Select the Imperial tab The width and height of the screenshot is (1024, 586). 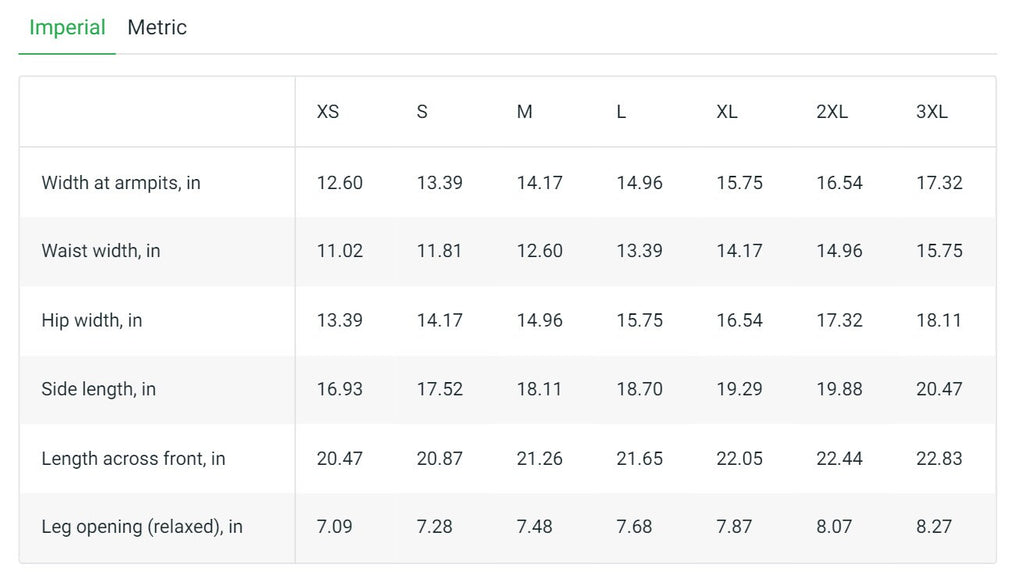click(x=67, y=28)
